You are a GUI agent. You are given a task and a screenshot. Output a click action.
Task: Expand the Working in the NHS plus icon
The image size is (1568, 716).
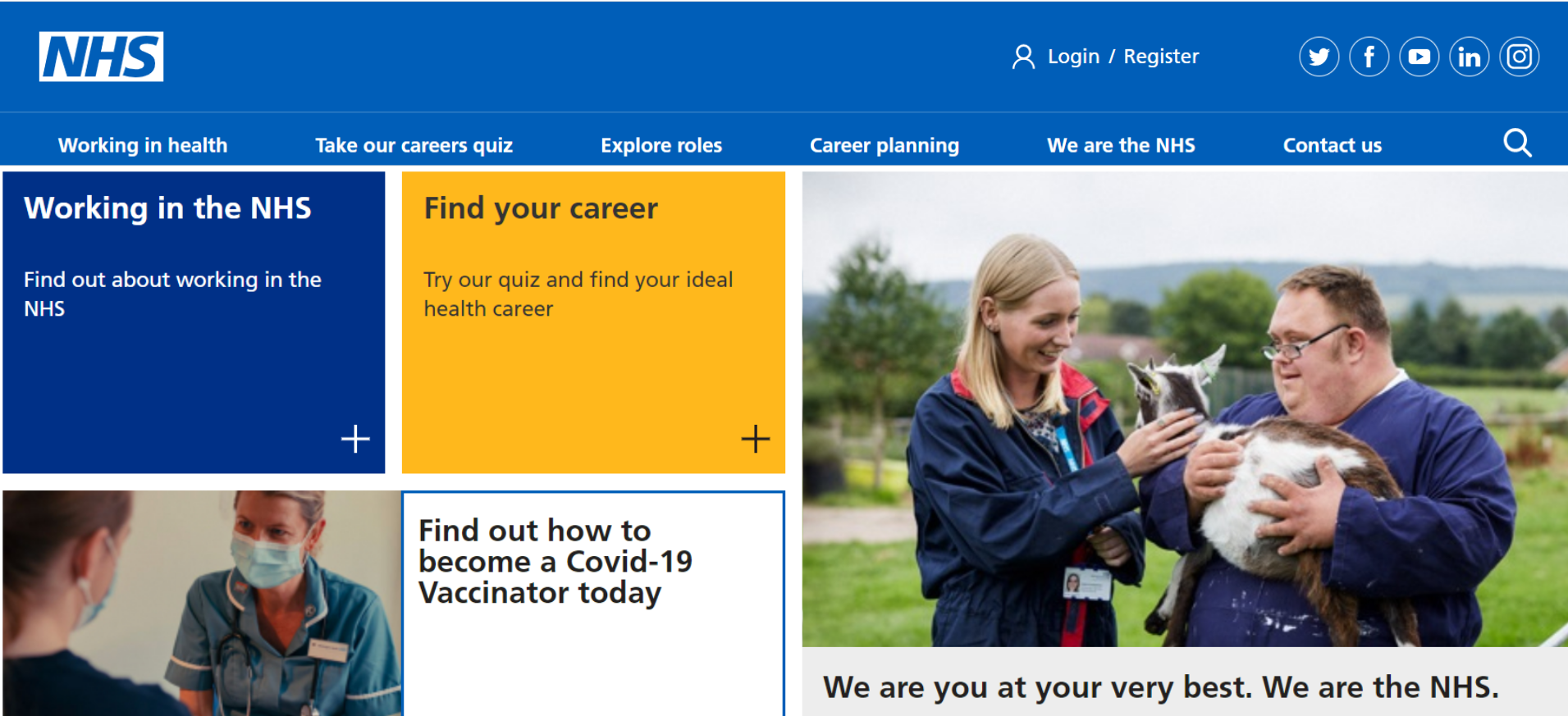(355, 439)
